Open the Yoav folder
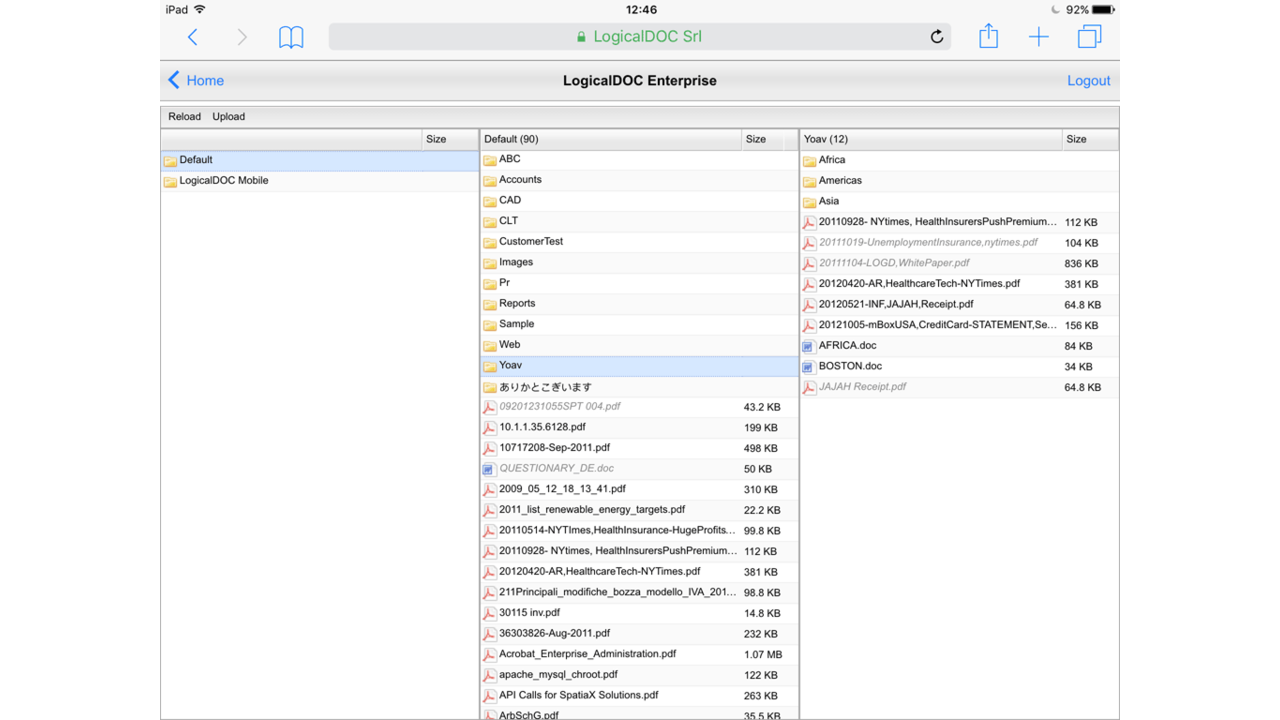 [x=508, y=365]
